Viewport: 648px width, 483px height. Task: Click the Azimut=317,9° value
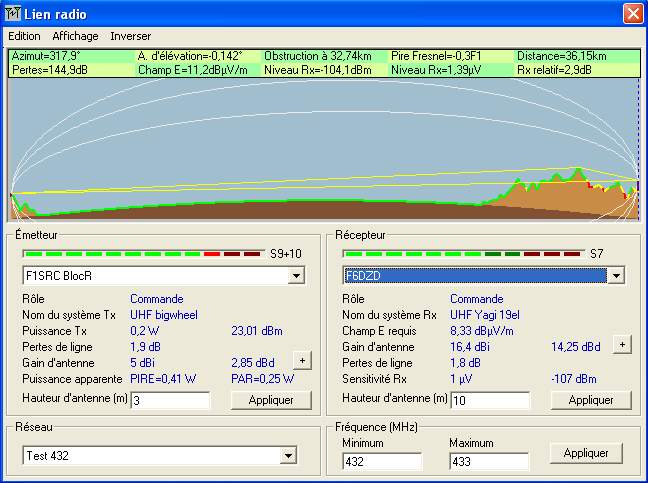tap(46, 56)
